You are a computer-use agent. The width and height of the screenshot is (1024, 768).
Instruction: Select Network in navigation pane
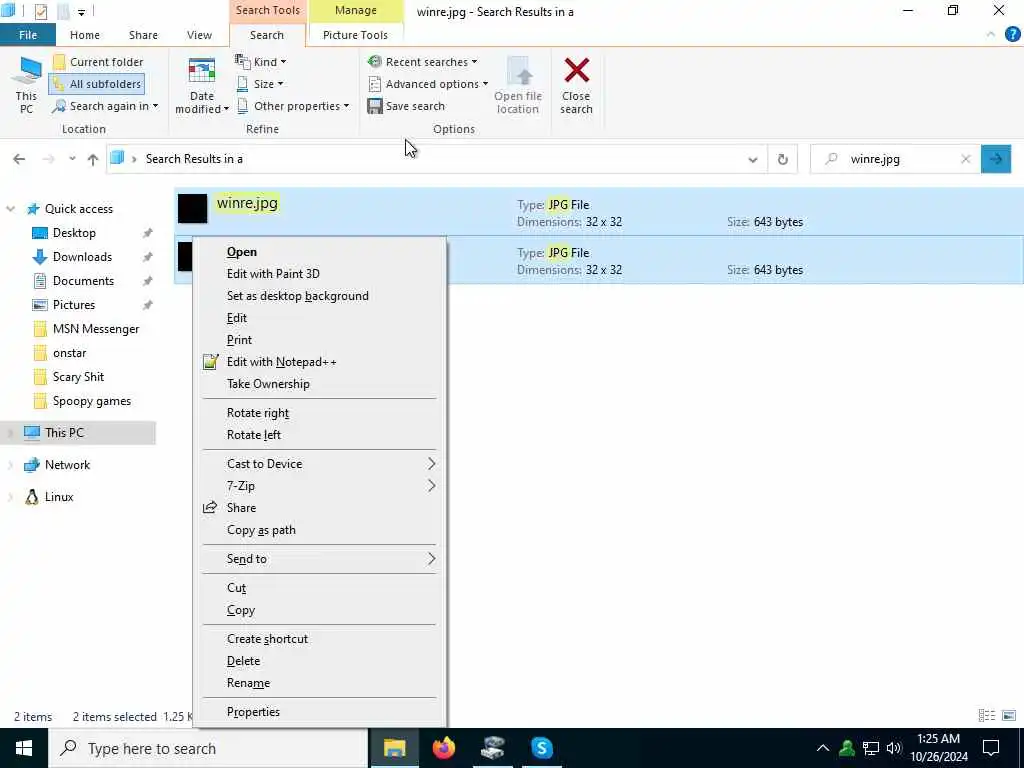click(67, 465)
